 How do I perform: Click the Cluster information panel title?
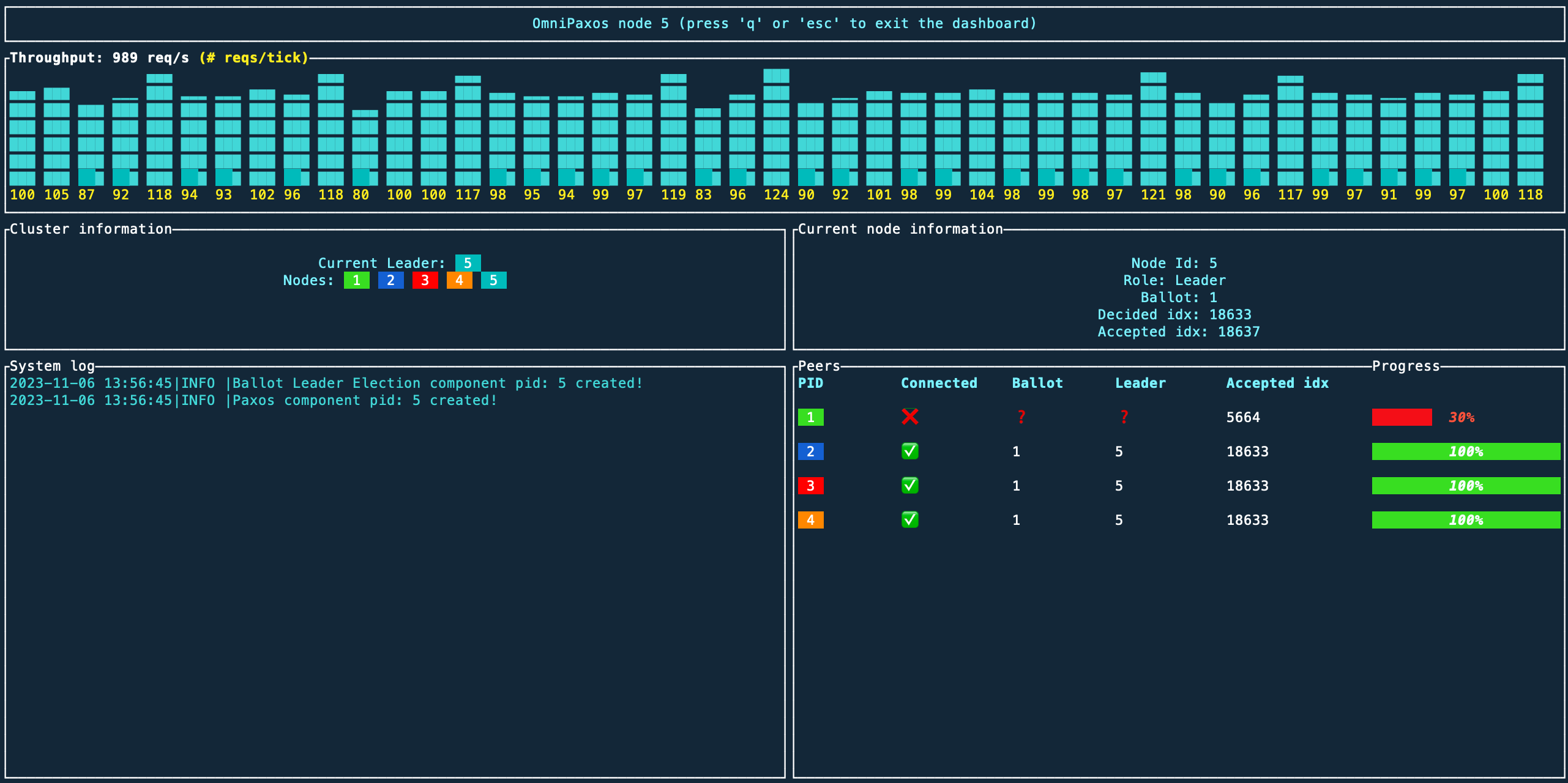pos(91,229)
